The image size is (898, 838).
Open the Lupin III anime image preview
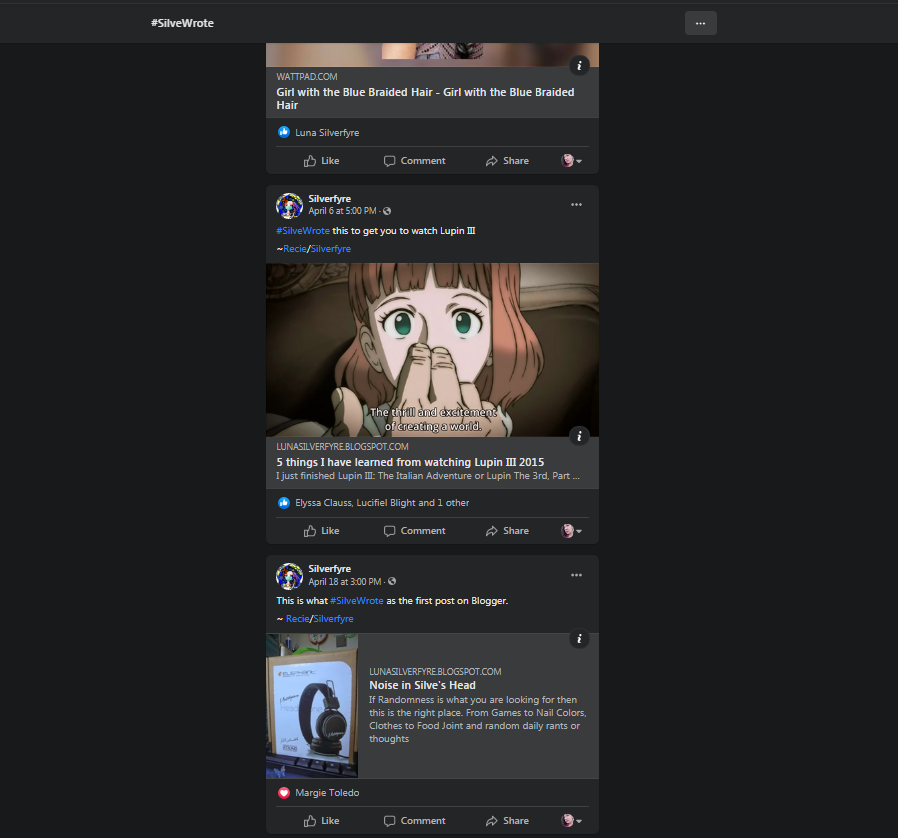tap(432, 350)
